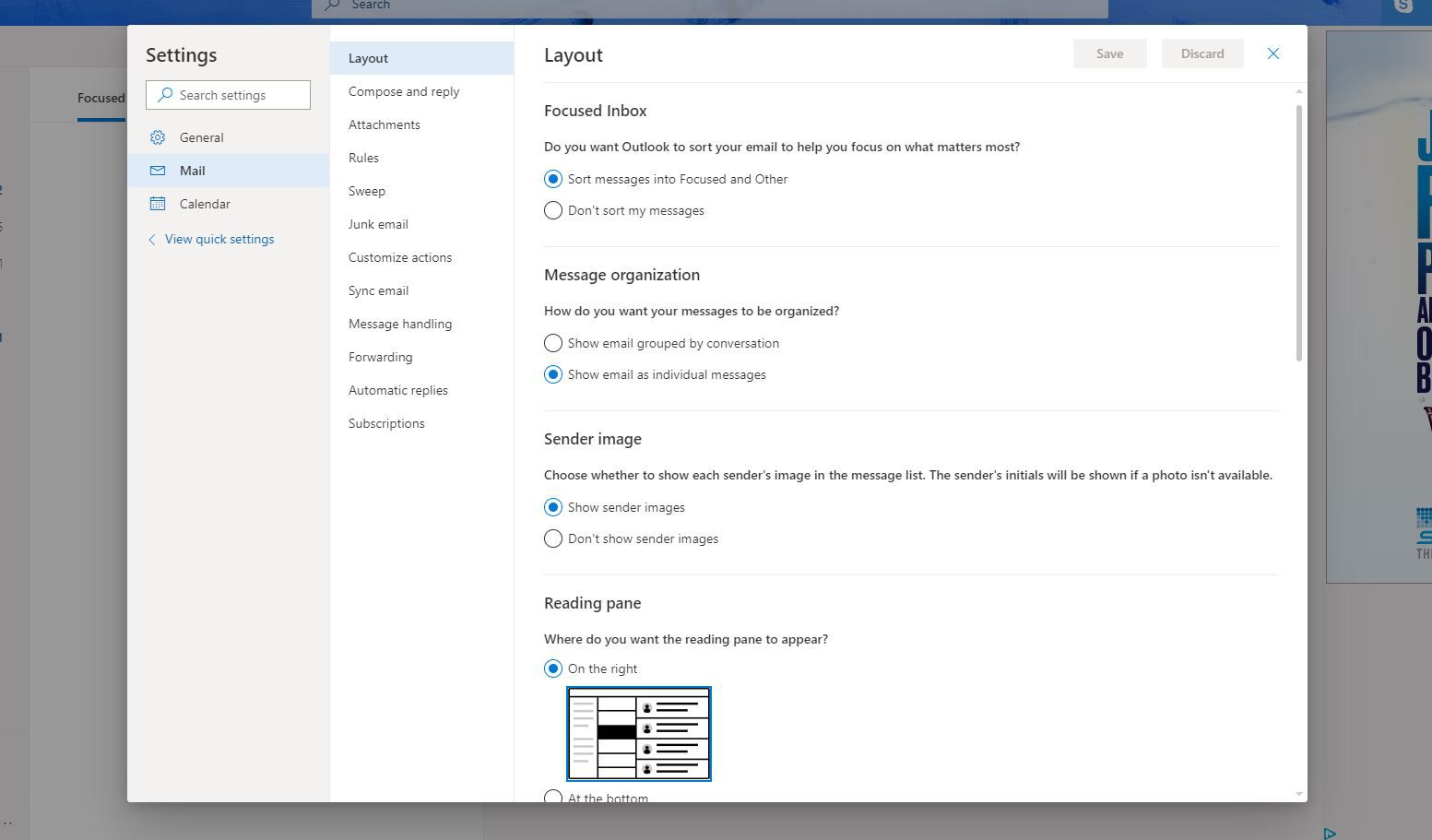Viewport: 1432px width, 840px height.
Task: Select Don't sort my messages
Action: (553, 210)
